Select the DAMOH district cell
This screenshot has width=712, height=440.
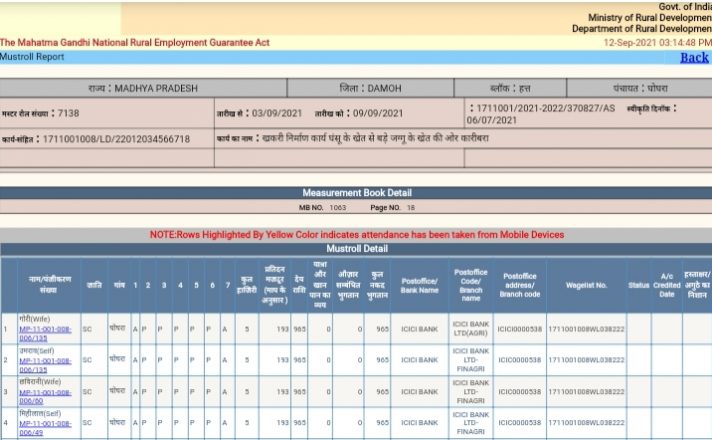tap(371, 88)
